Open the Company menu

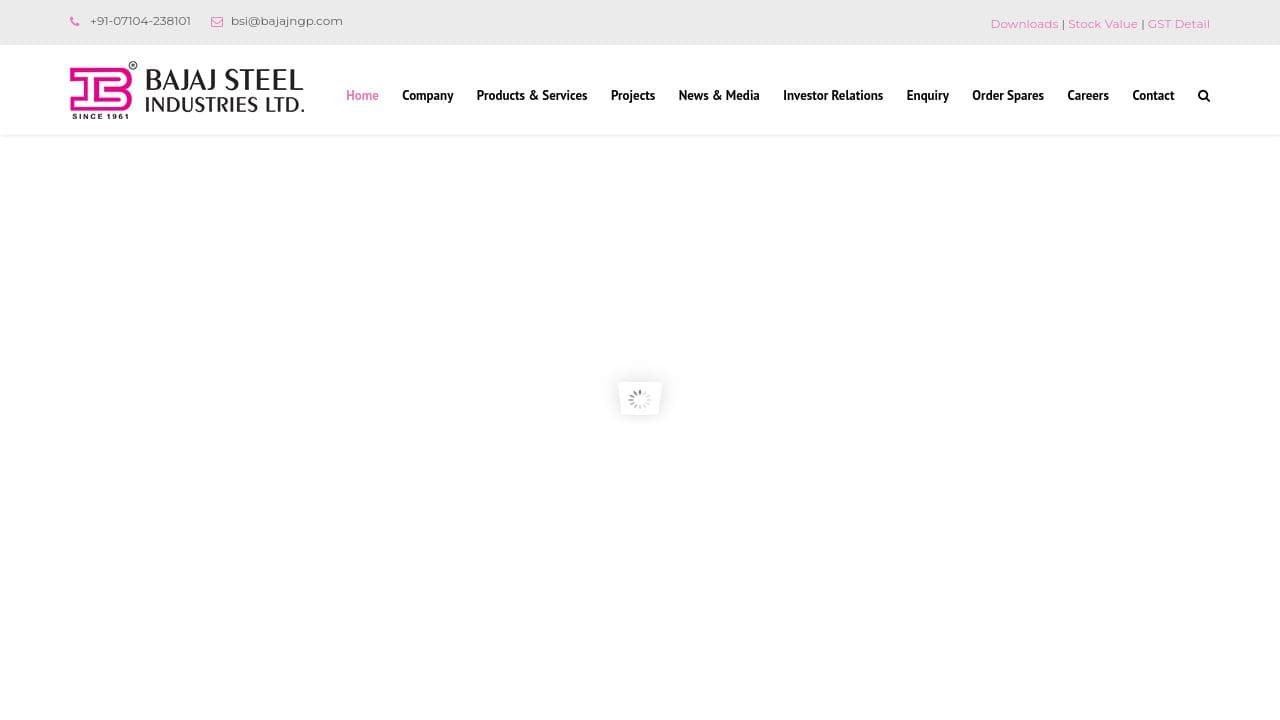click(x=427, y=95)
